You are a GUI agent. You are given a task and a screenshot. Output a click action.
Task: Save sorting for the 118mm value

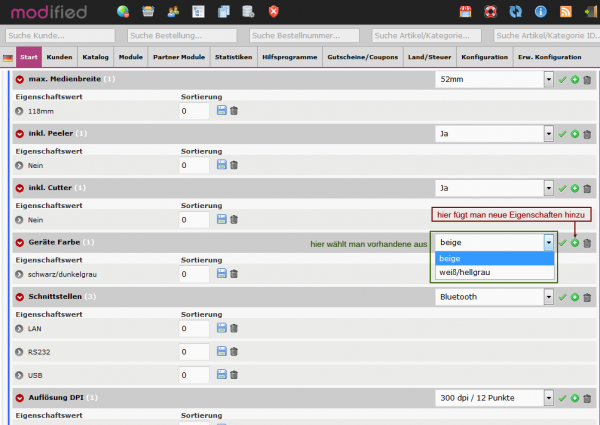222,111
